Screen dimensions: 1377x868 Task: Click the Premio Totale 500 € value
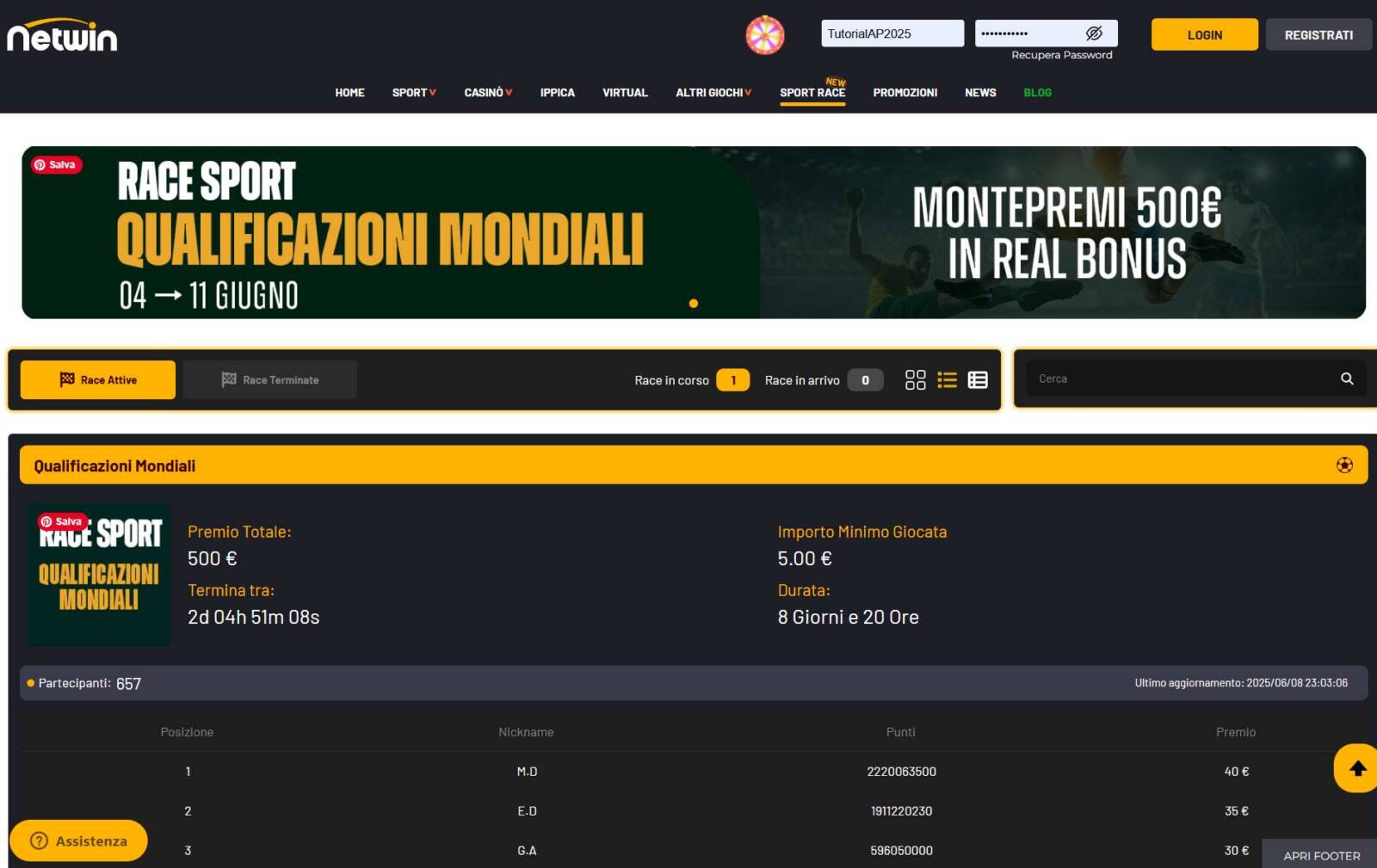(212, 558)
